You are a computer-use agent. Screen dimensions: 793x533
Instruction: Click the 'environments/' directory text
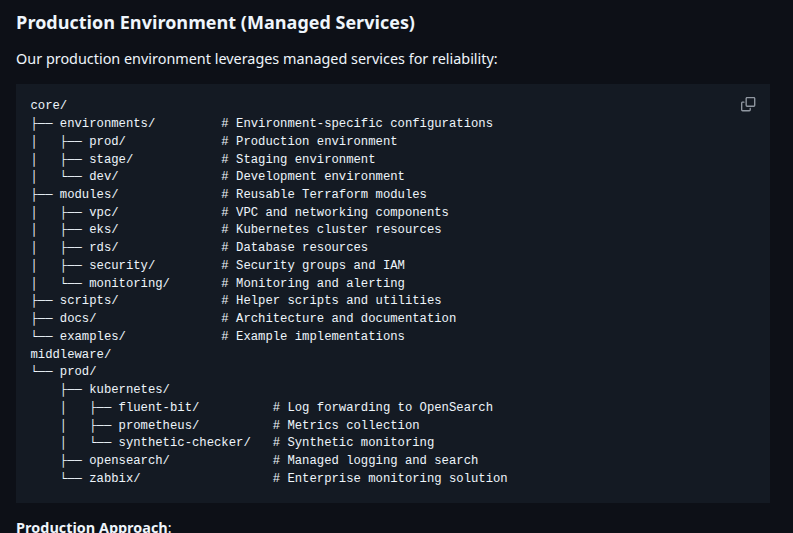point(107,123)
